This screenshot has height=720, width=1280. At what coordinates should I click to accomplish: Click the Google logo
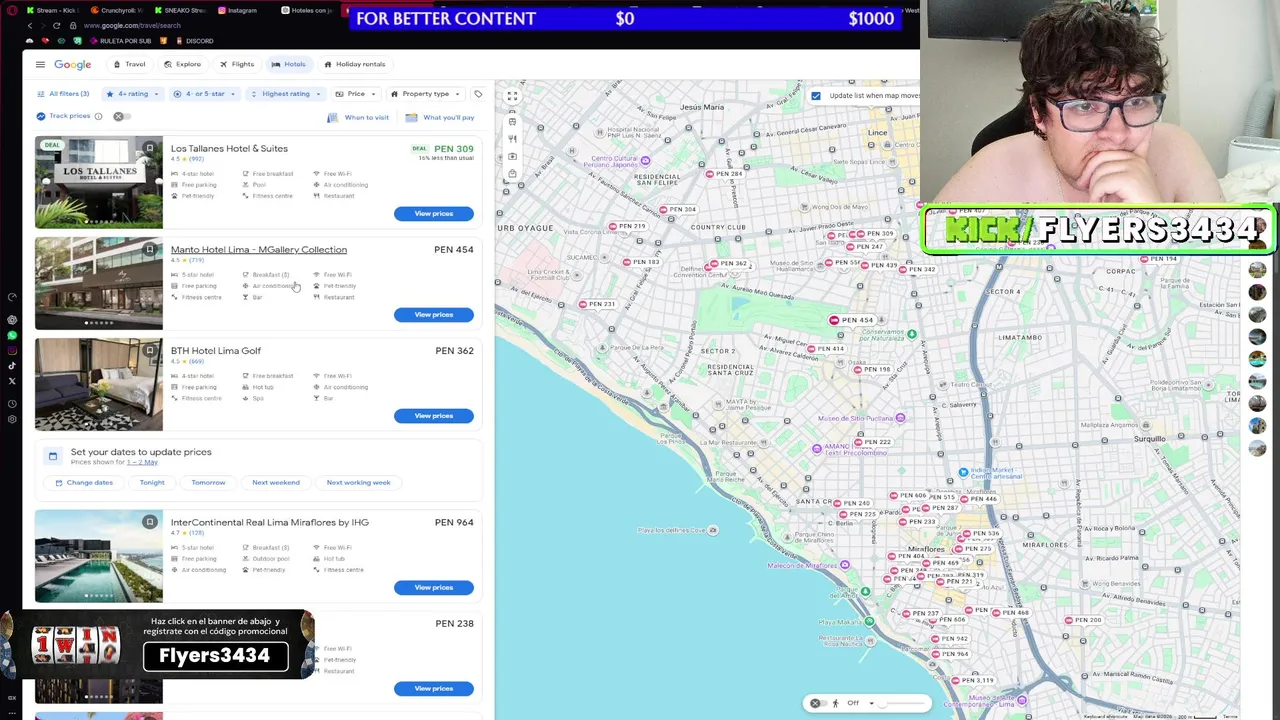pyautogui.click(x=73, y=65)
